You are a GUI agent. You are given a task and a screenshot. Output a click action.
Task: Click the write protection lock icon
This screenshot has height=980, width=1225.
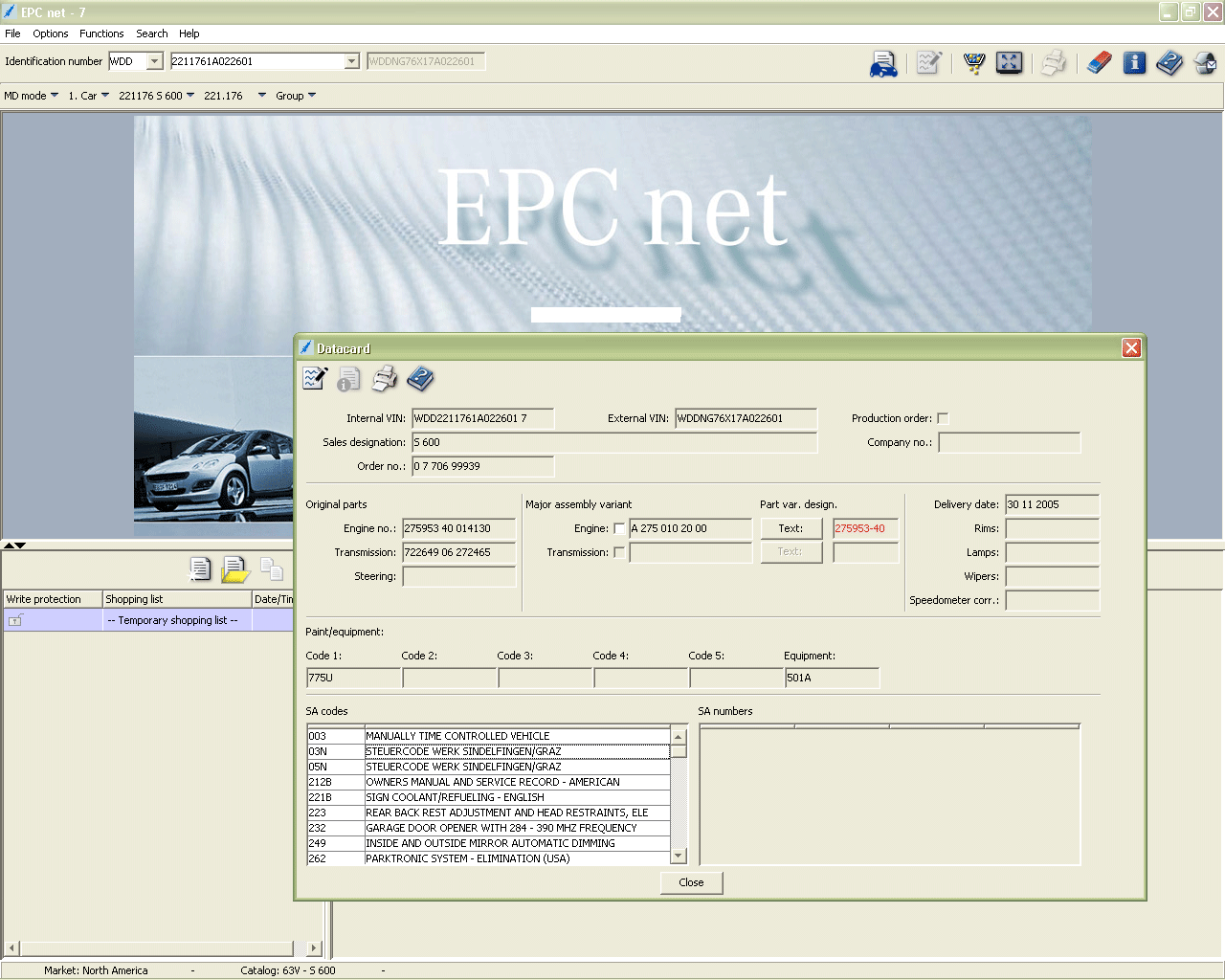15,620
